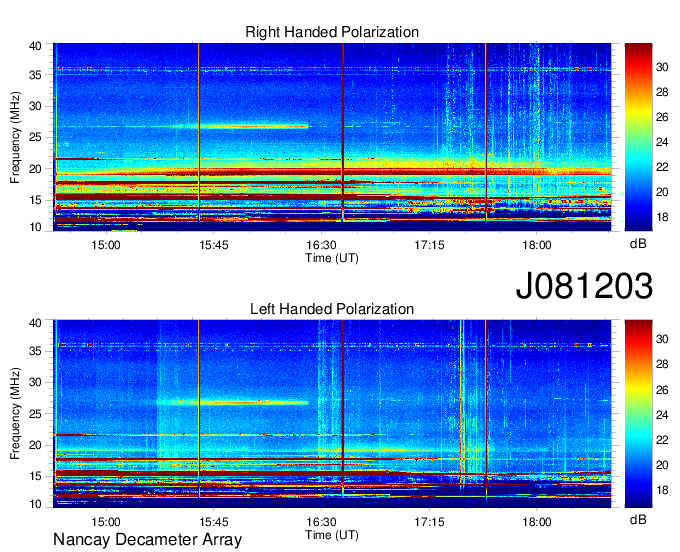The width and height of the screenshot is (680, 552).
Task: Click the upper colorbar's 26 dB tick
Action: (662, 117)
